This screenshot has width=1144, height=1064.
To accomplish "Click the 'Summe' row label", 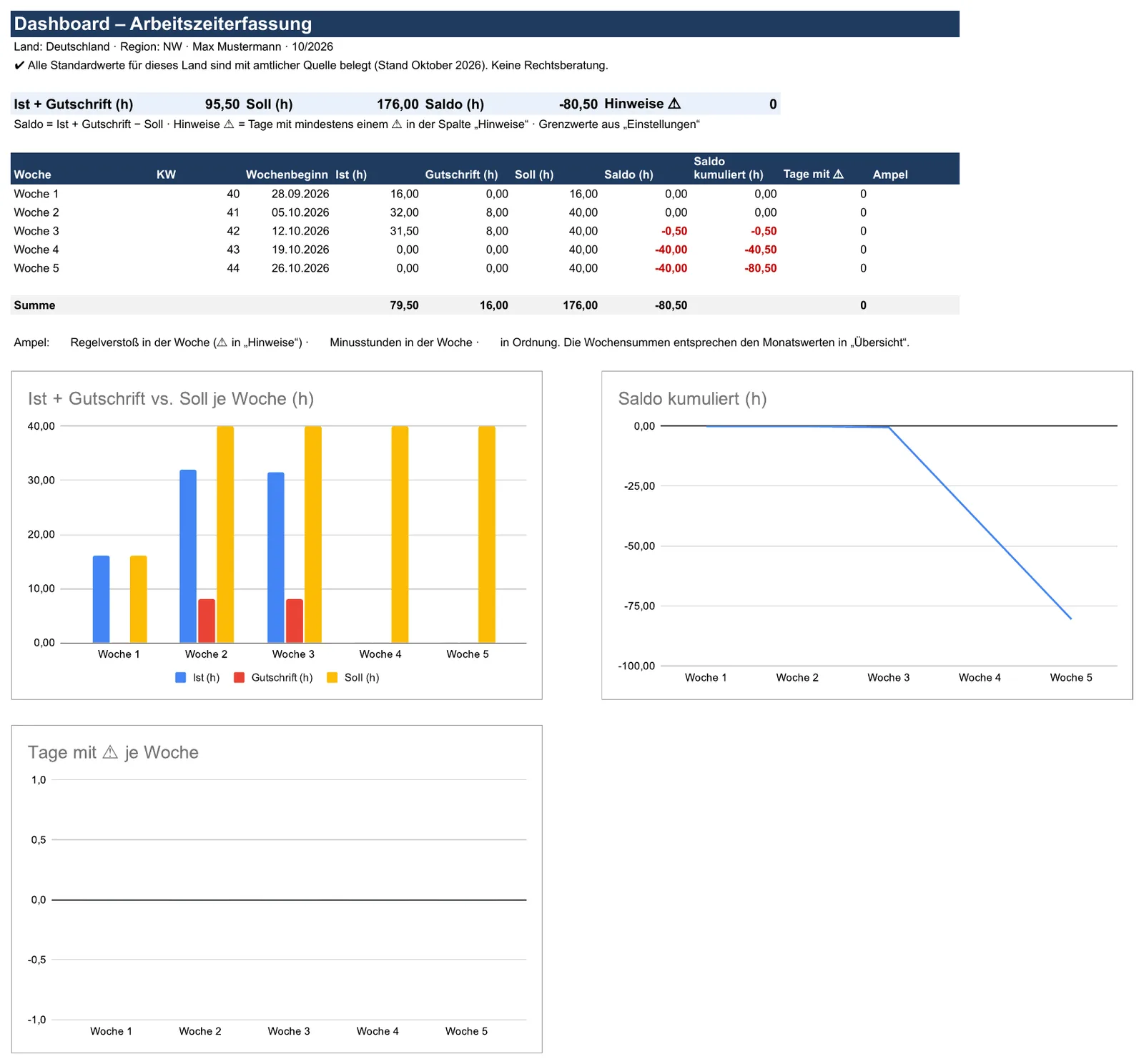I will click(34, 305).
